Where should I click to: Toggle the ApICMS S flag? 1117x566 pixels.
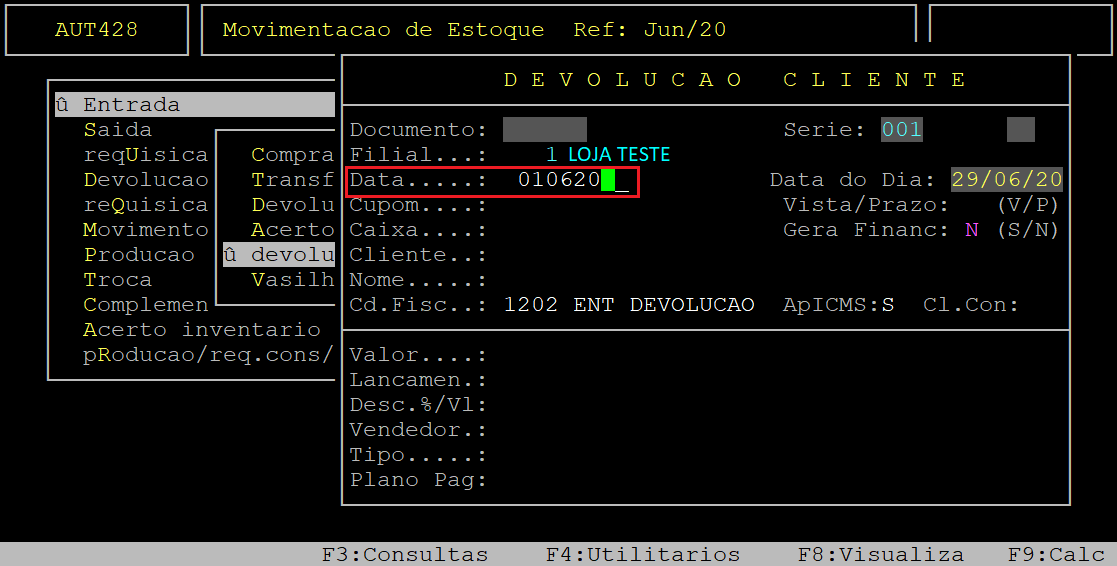tap(887, 305)
